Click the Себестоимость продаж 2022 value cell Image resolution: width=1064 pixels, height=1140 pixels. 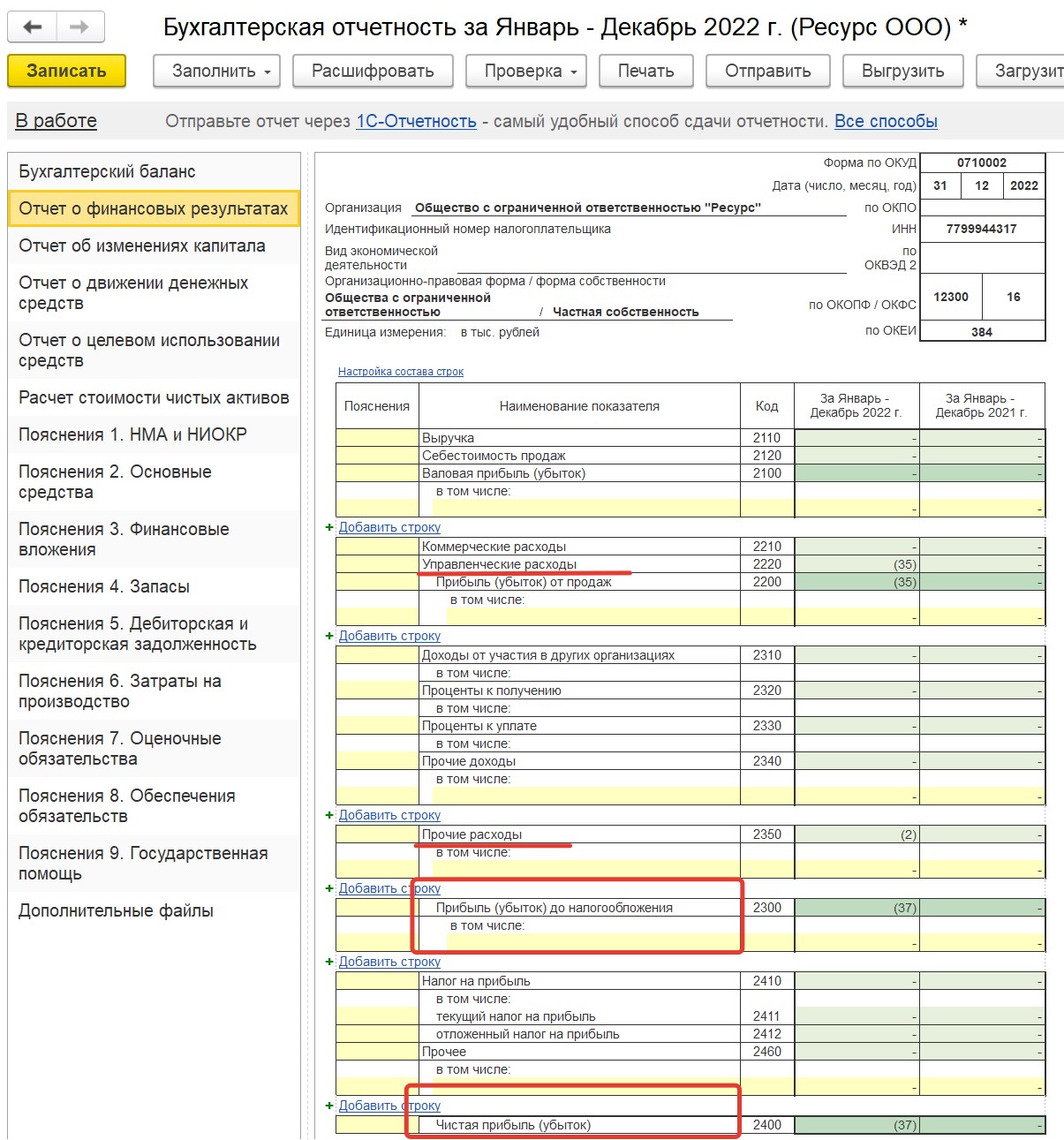(857, 456)
